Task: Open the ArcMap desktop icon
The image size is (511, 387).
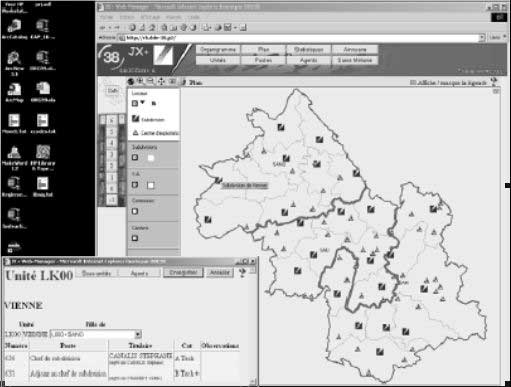Action: point(14,92)
